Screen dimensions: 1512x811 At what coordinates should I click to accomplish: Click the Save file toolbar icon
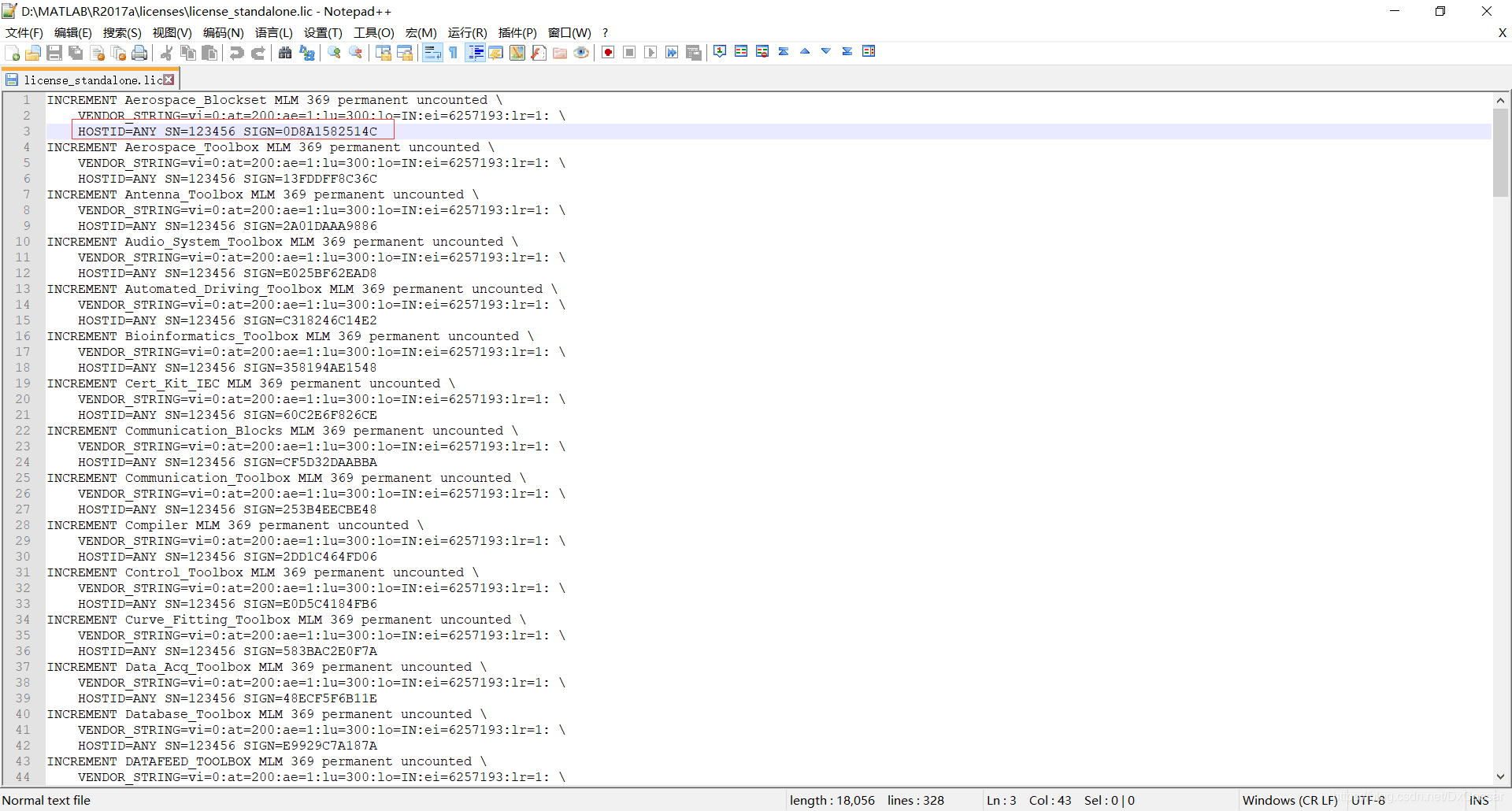[x=54, y=53]
